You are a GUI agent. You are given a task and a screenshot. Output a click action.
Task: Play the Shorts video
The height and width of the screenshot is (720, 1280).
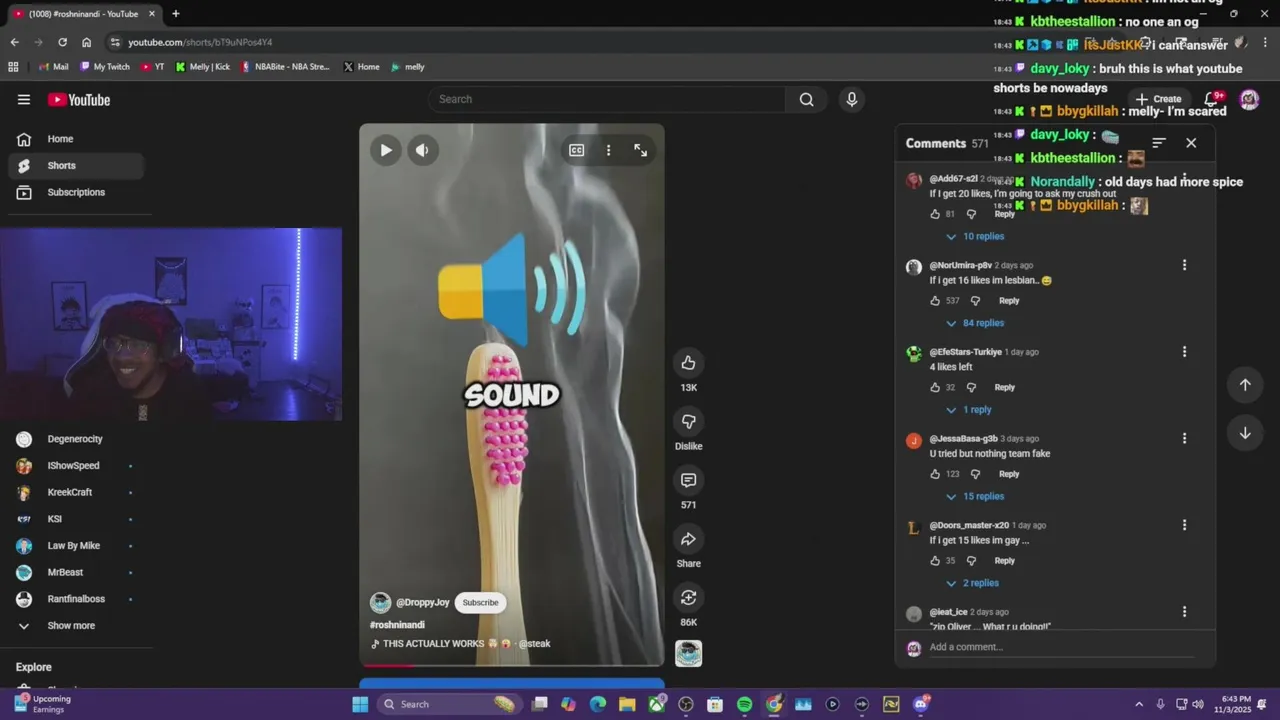(386, 150)
